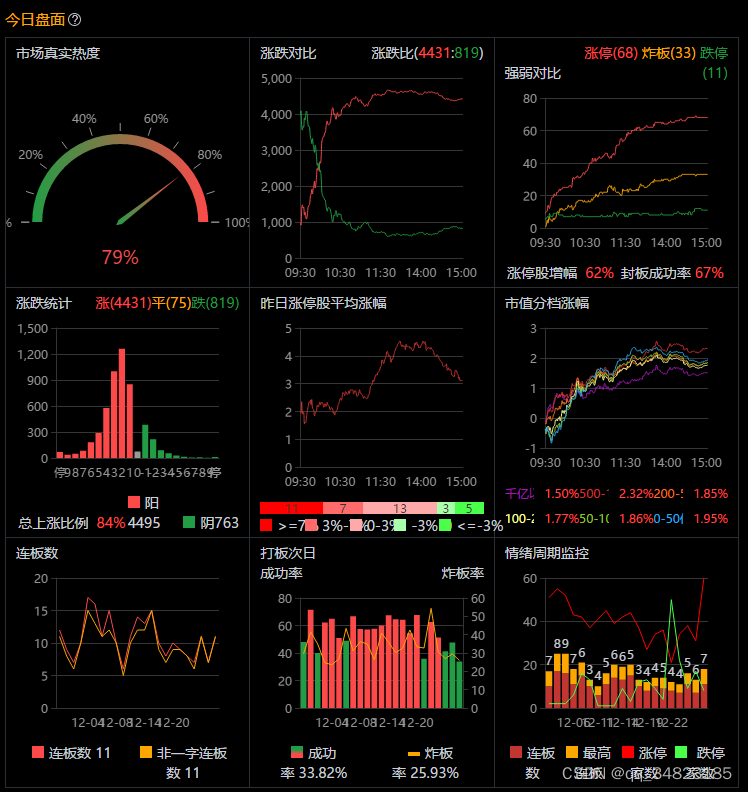
Task: Click the red 涨停(68) counter
Action: (x=611, y=53)
